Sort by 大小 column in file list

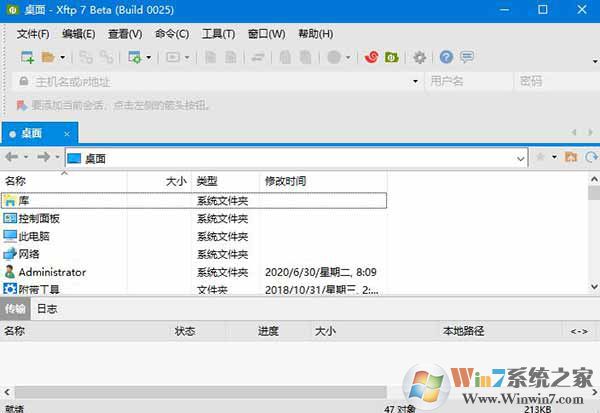159,181
